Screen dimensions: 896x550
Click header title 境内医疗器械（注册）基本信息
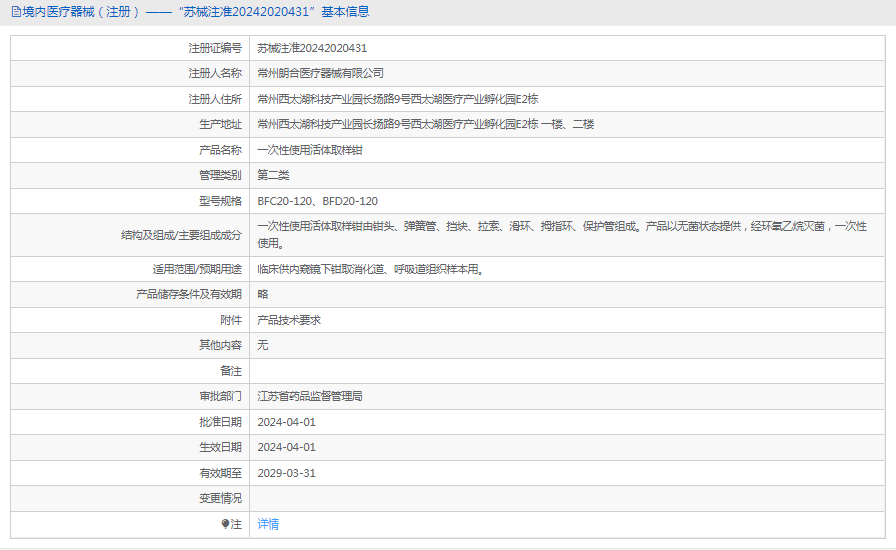click(195, 11)
